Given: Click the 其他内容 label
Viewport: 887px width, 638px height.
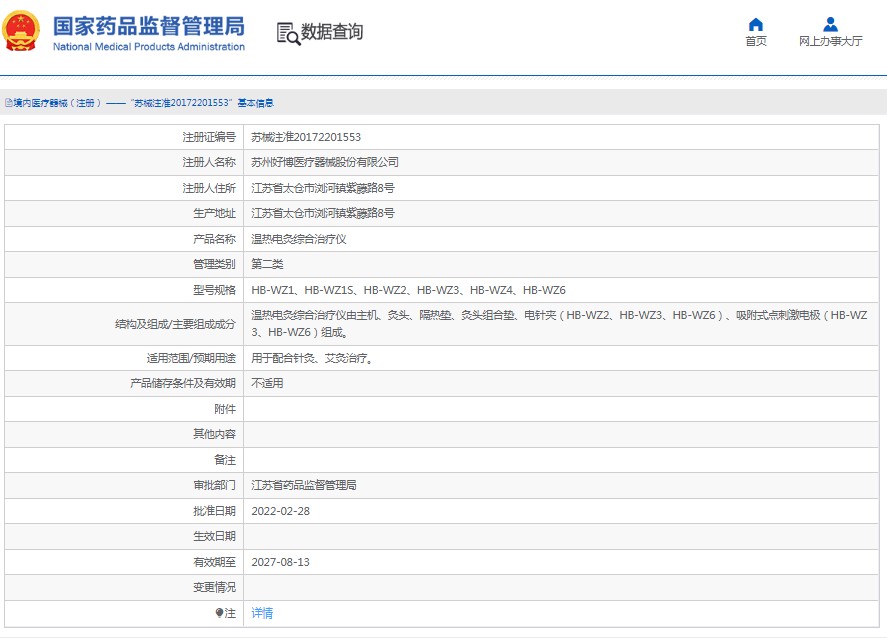Looking at the screenshot, I should pos(214,434).
